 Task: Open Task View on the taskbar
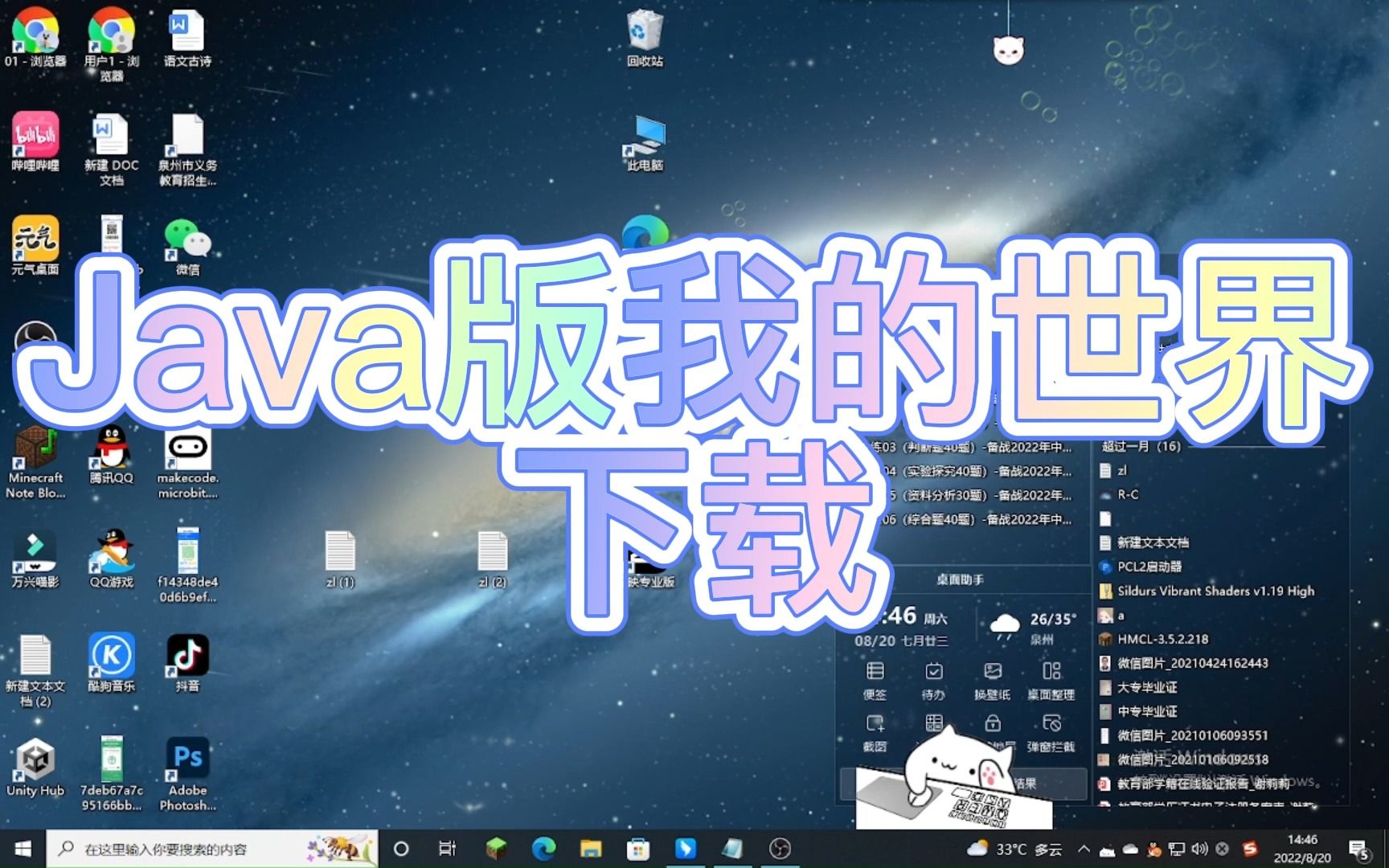[x=448, y=849]
